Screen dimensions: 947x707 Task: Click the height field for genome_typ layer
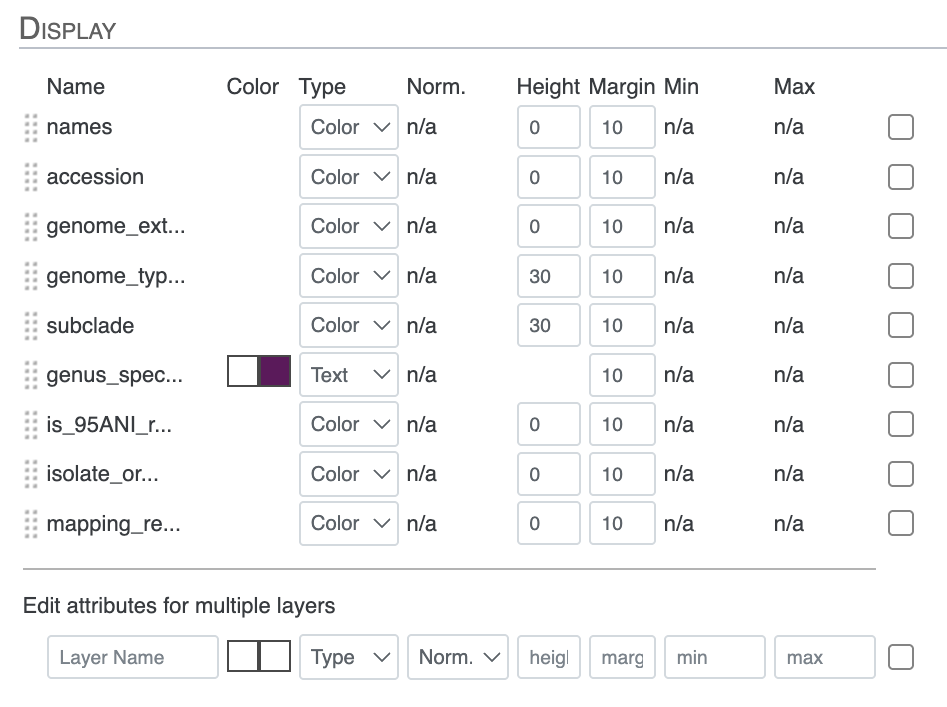click(x=548, y=276)
